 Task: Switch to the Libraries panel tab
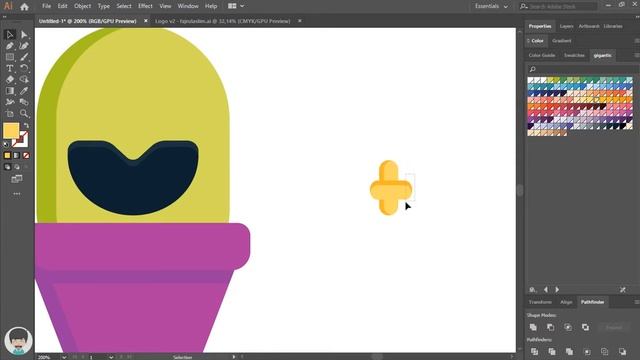point(613,26)
